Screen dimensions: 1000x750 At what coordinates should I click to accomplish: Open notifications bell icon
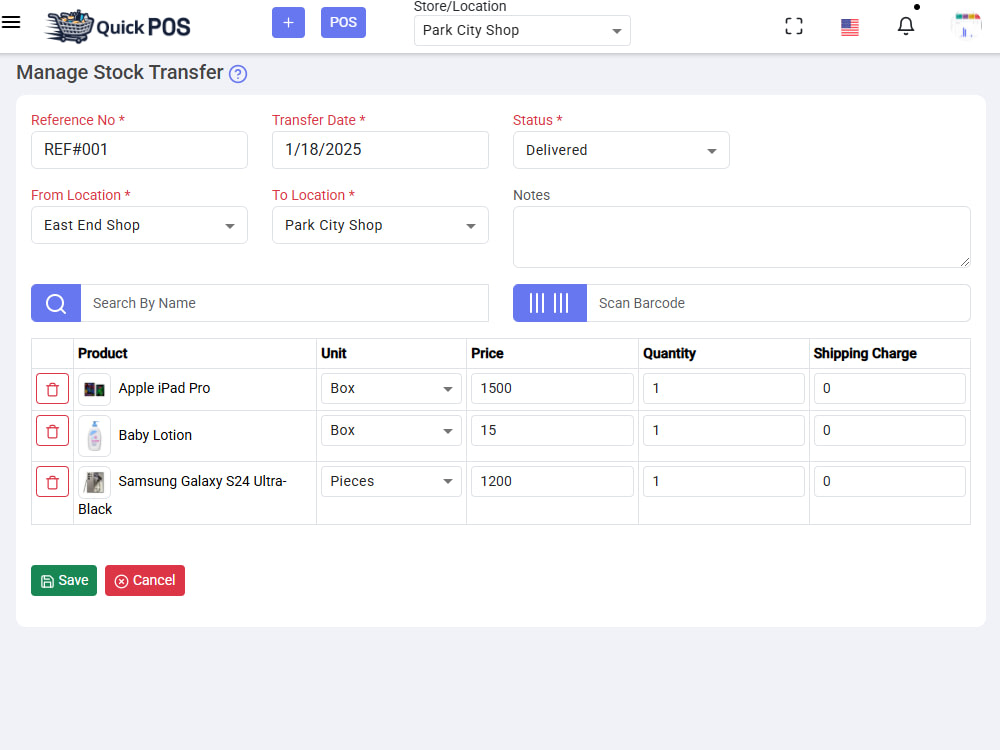click(x=906, y=26)
